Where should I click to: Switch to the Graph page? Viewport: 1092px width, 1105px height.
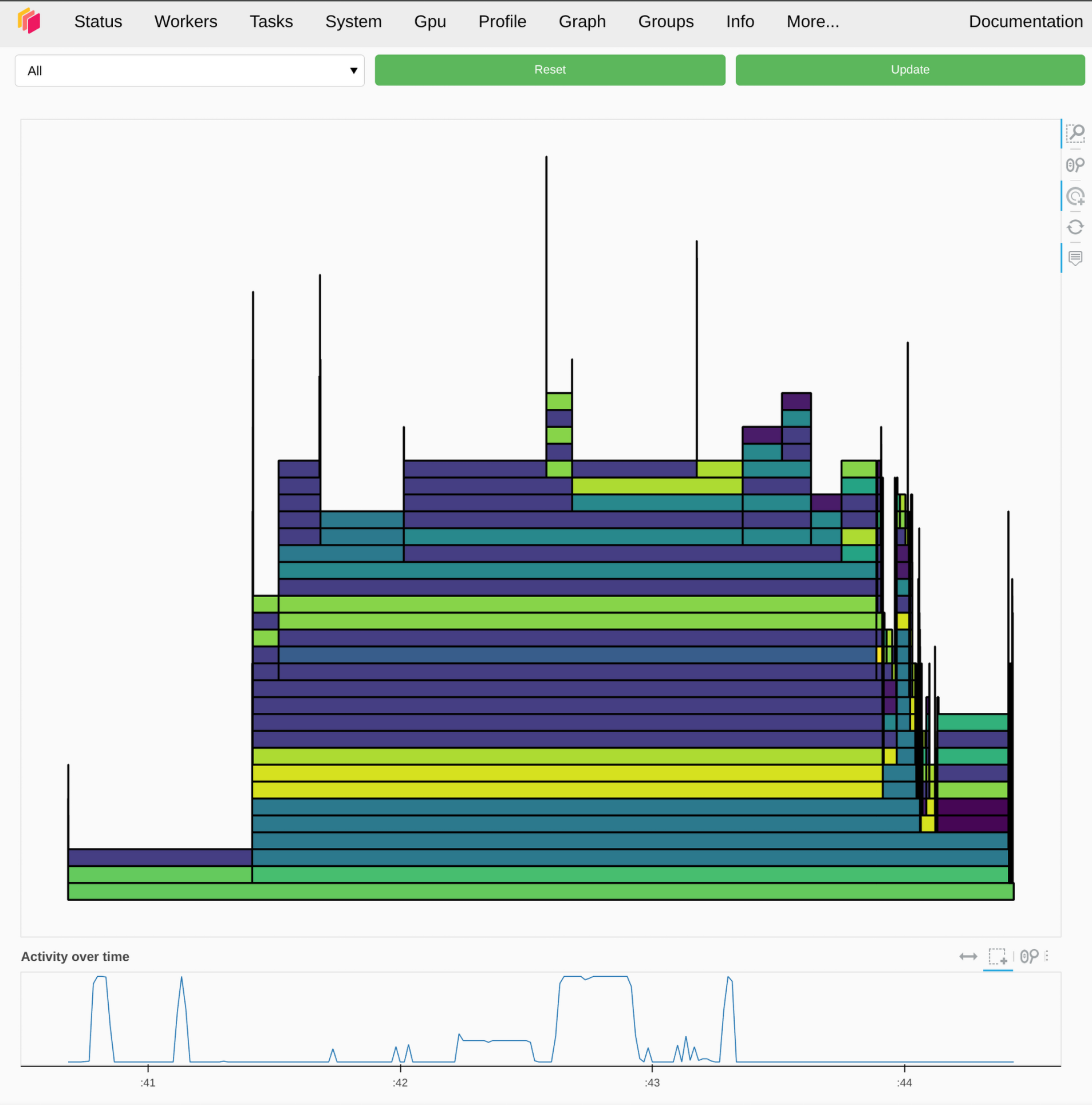[x=582, y=21]
